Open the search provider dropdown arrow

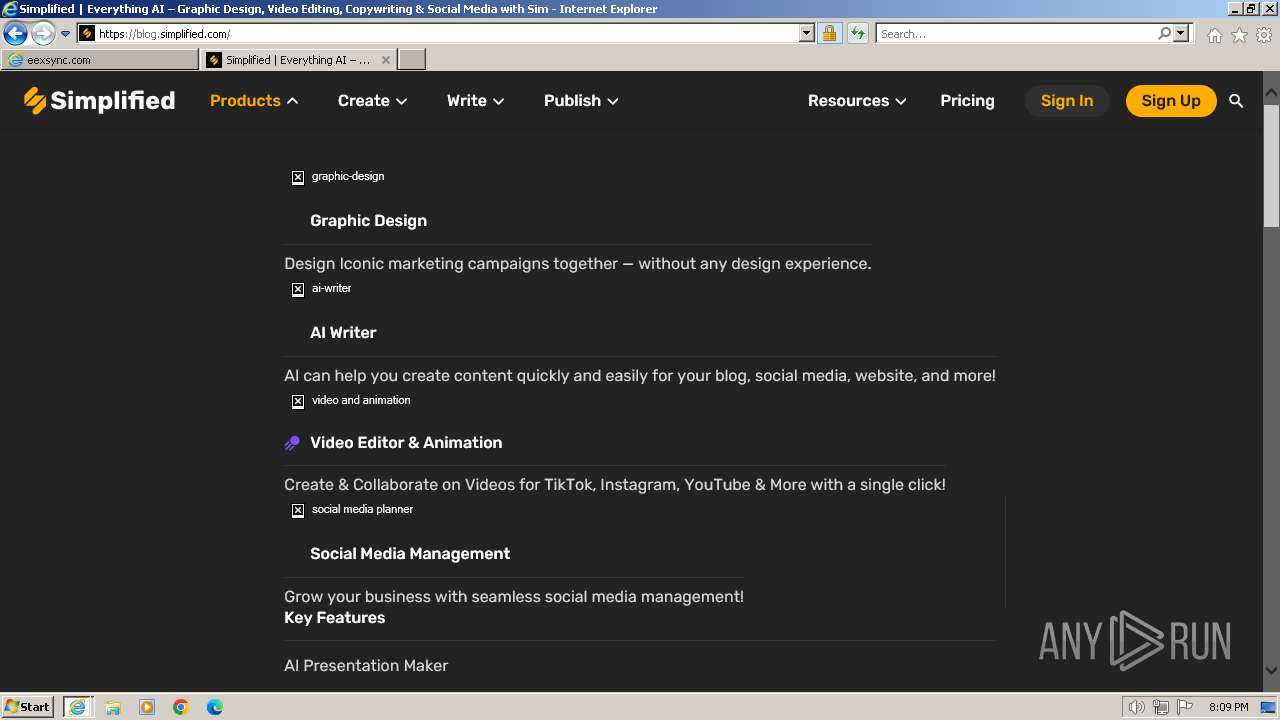coord(1181,33)
